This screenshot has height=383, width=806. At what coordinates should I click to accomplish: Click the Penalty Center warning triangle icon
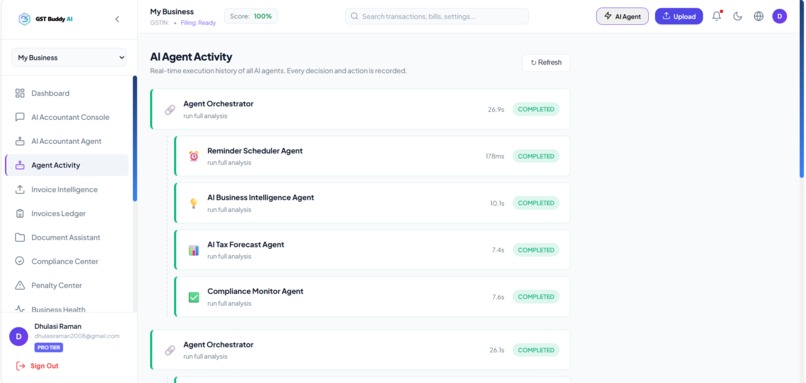coord(20,285)
